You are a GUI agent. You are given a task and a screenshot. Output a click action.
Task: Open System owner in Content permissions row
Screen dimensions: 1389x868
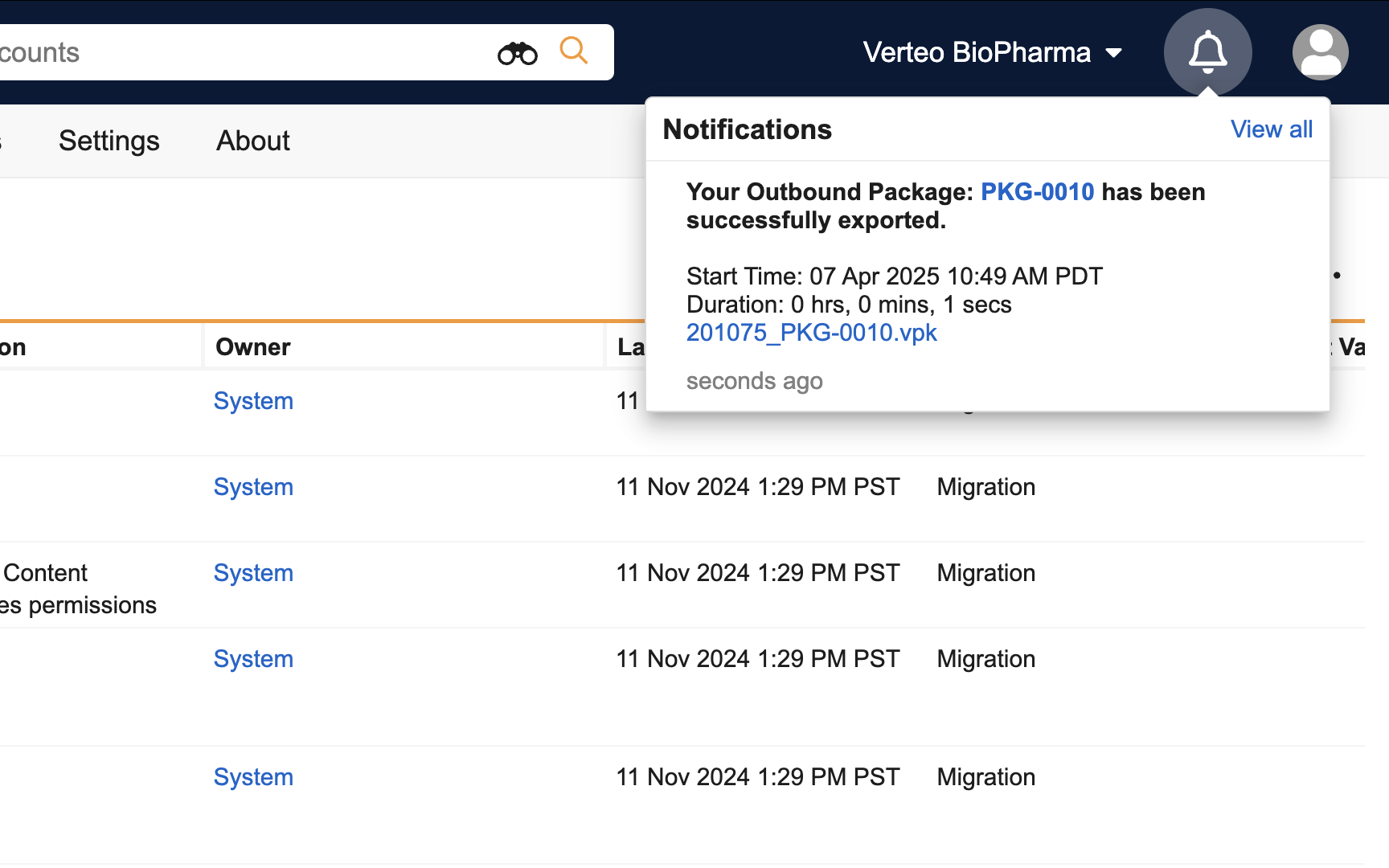[253, 573]
